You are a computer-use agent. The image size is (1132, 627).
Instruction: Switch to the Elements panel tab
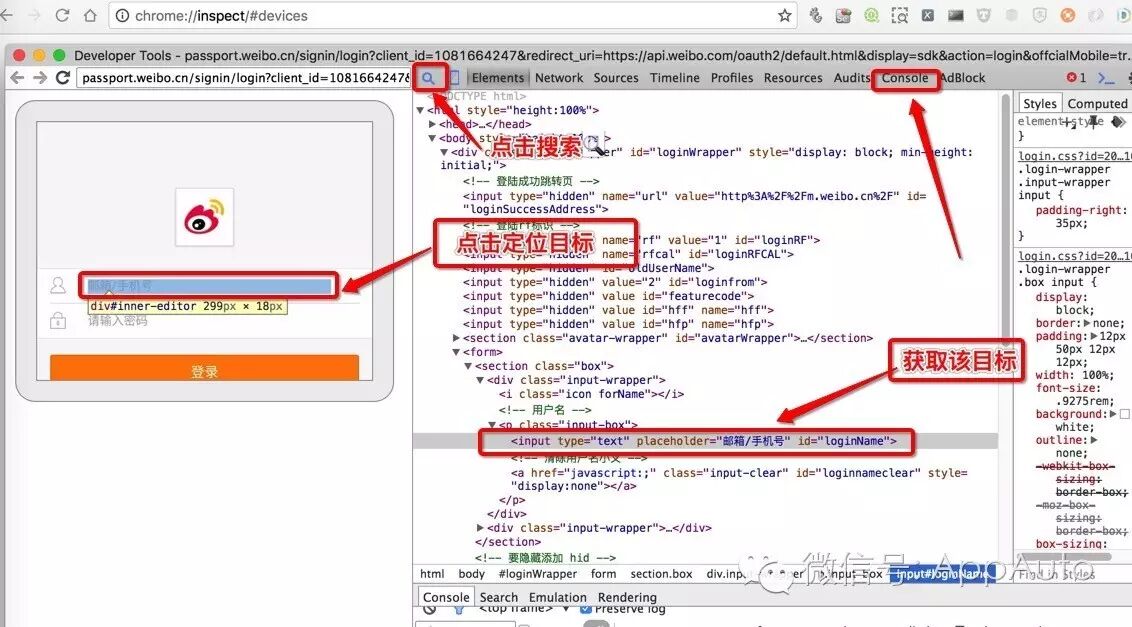click(497, 78)
